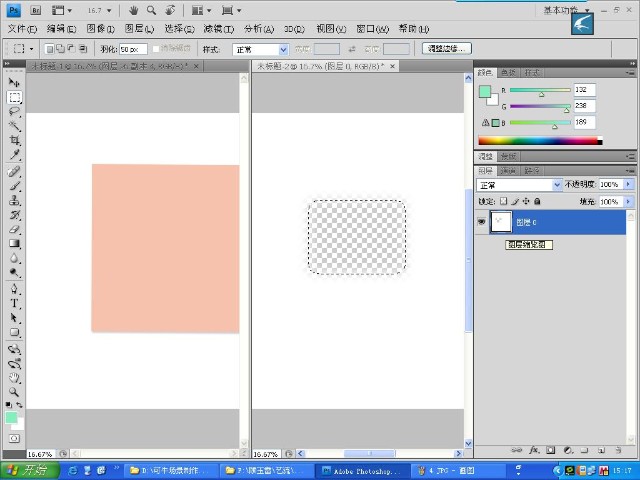Toggle lock all icon in Layers panel
640x480 pixels.
536,202
